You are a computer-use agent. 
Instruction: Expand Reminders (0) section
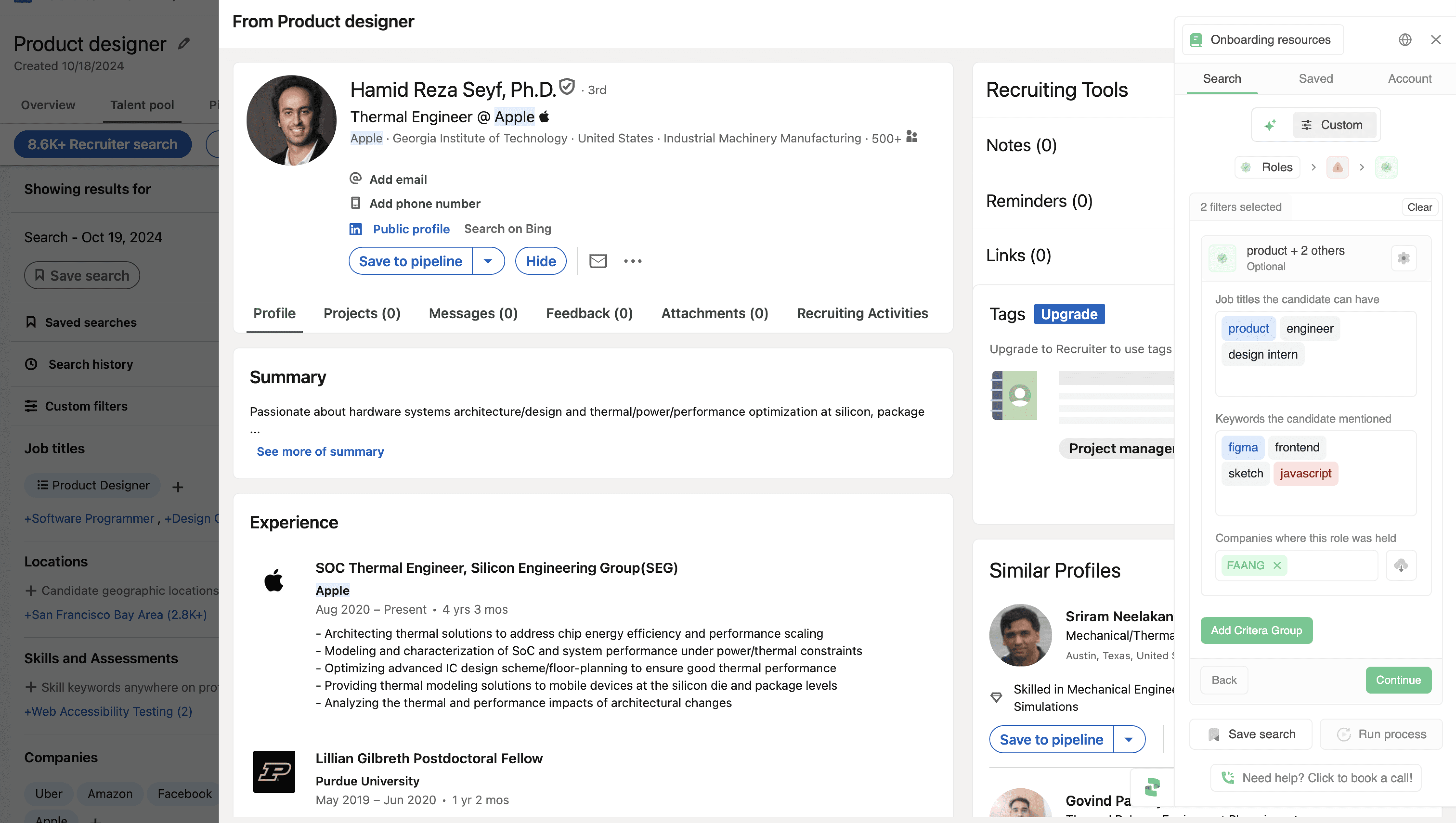[1039, 201]
